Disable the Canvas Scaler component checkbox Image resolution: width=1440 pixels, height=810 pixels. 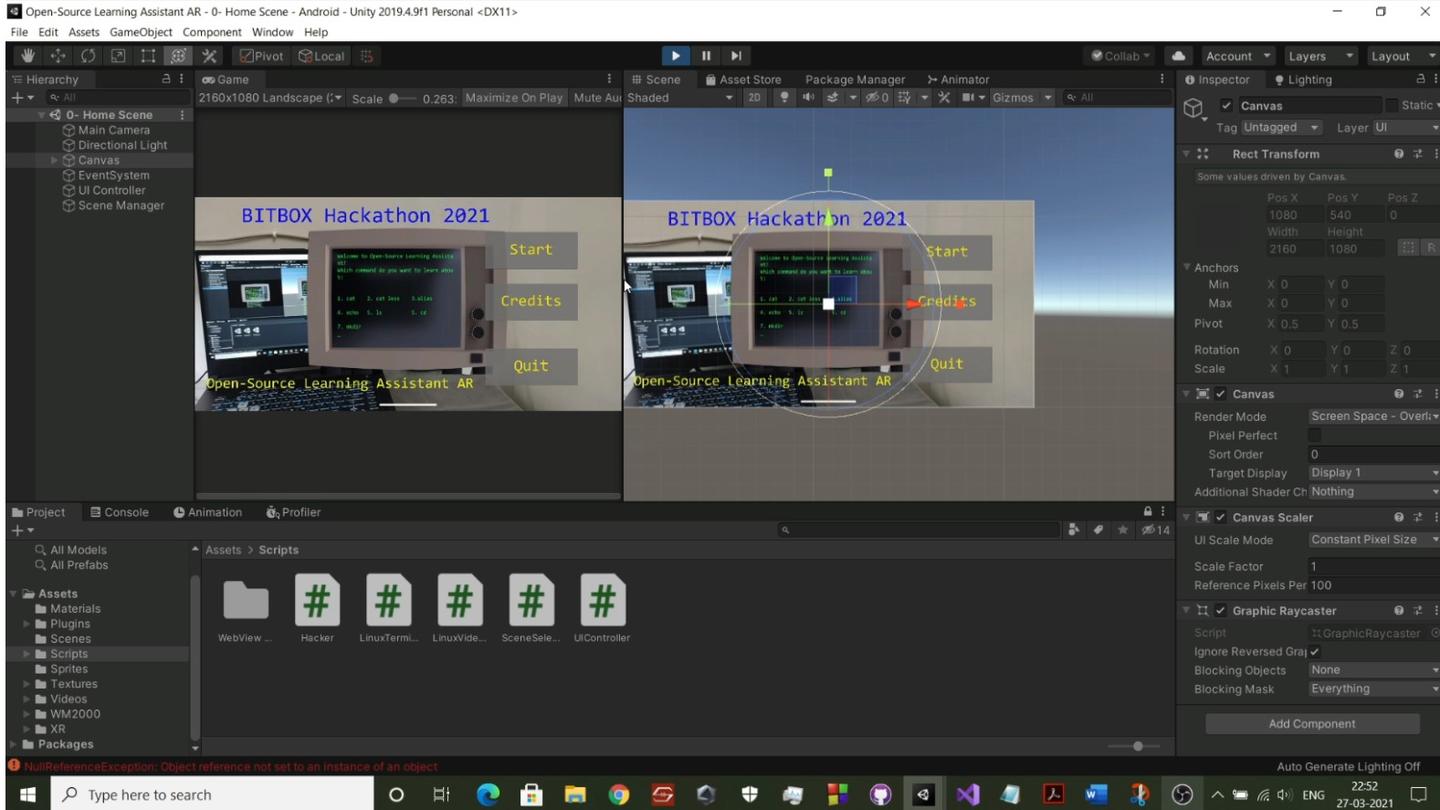click(x=1221, y=517)
